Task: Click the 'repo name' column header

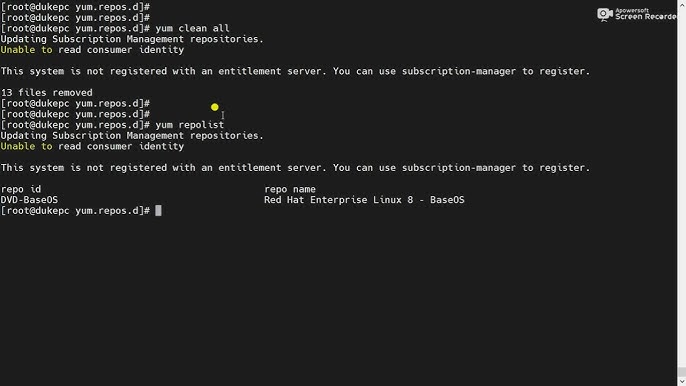Action: 290,189
